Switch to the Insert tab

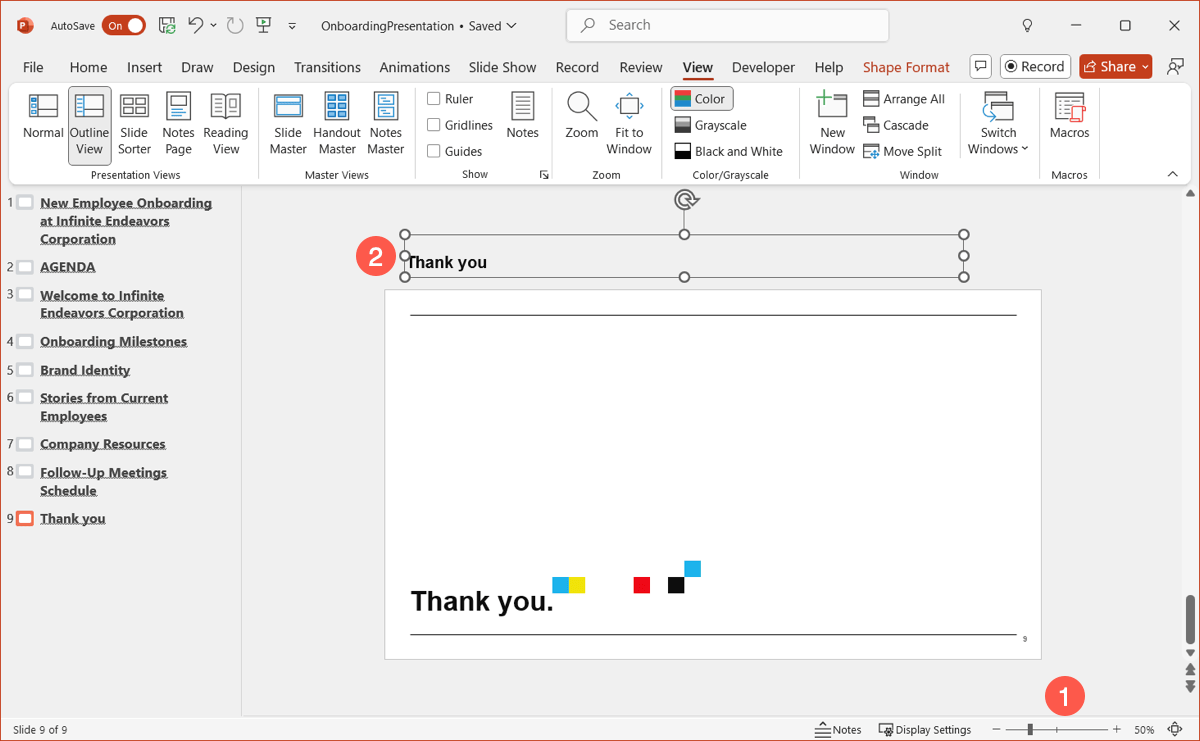pyautogui.click(x=145, y=67)
